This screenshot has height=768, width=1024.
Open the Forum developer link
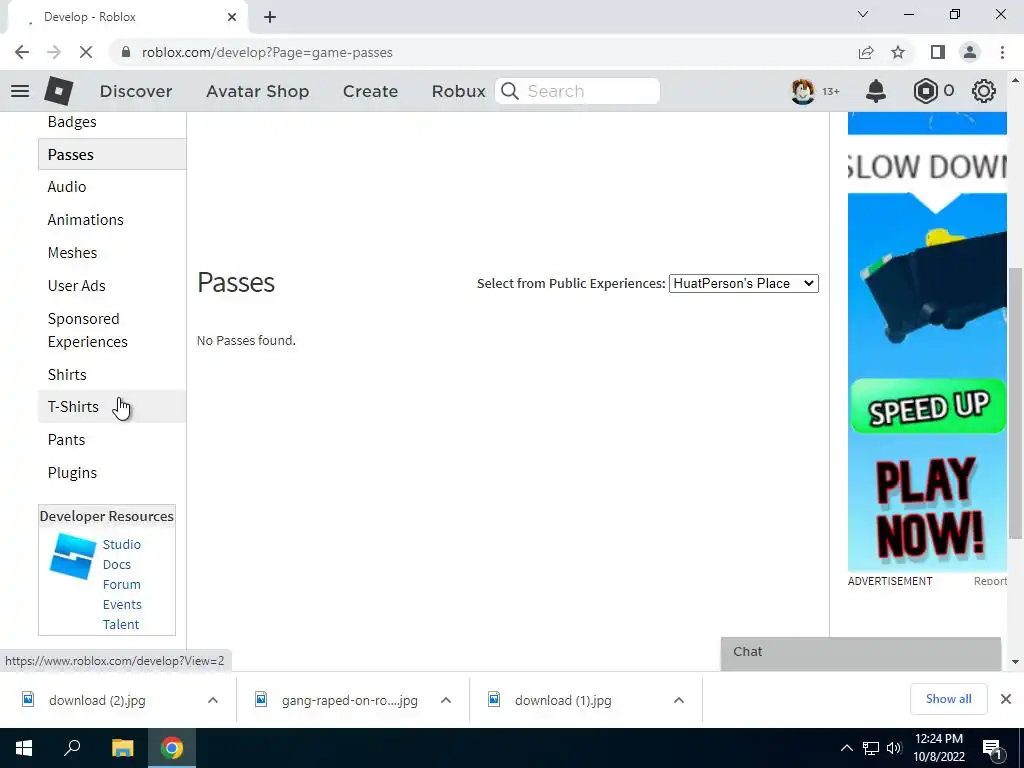(121, 584)
